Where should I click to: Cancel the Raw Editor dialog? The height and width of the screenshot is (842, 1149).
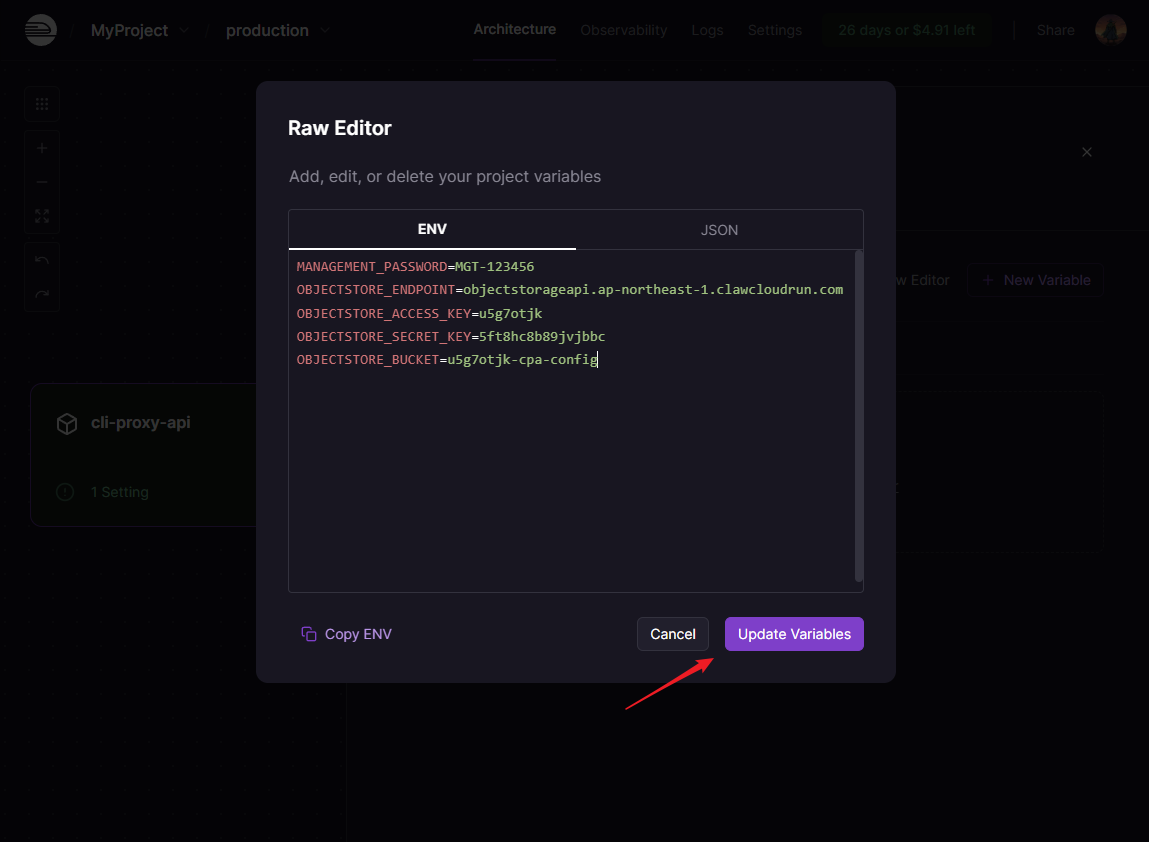672,634
